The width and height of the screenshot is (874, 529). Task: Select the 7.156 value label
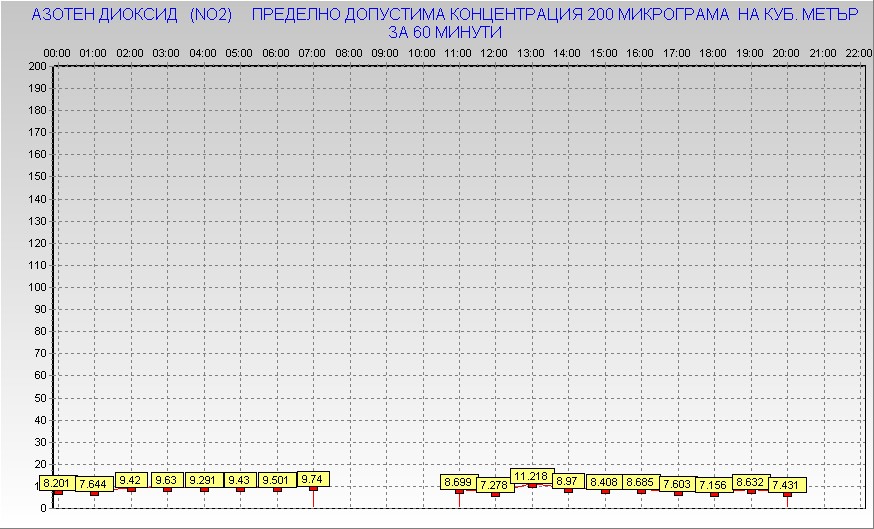(714, 485)
